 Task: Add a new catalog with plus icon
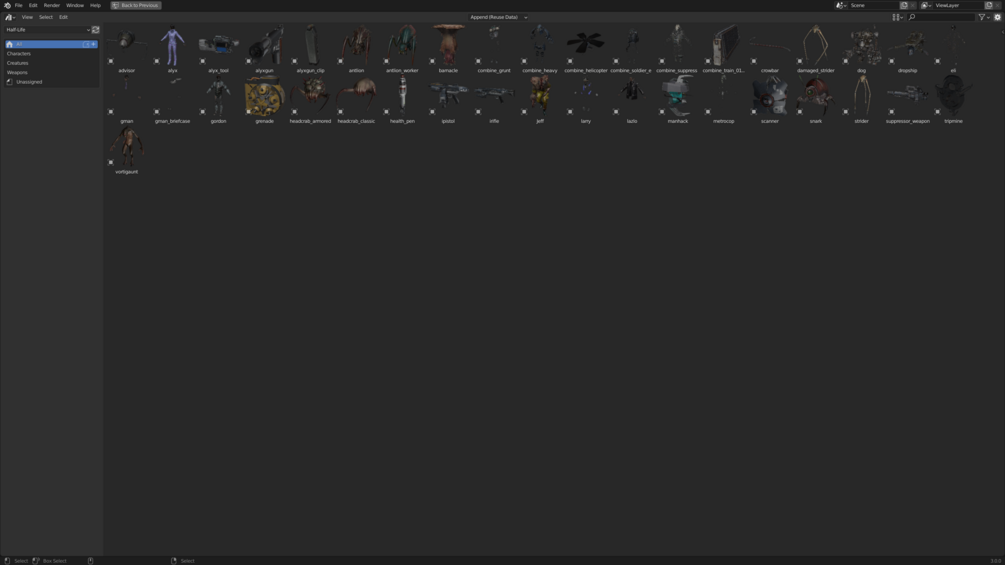point(94,44)
